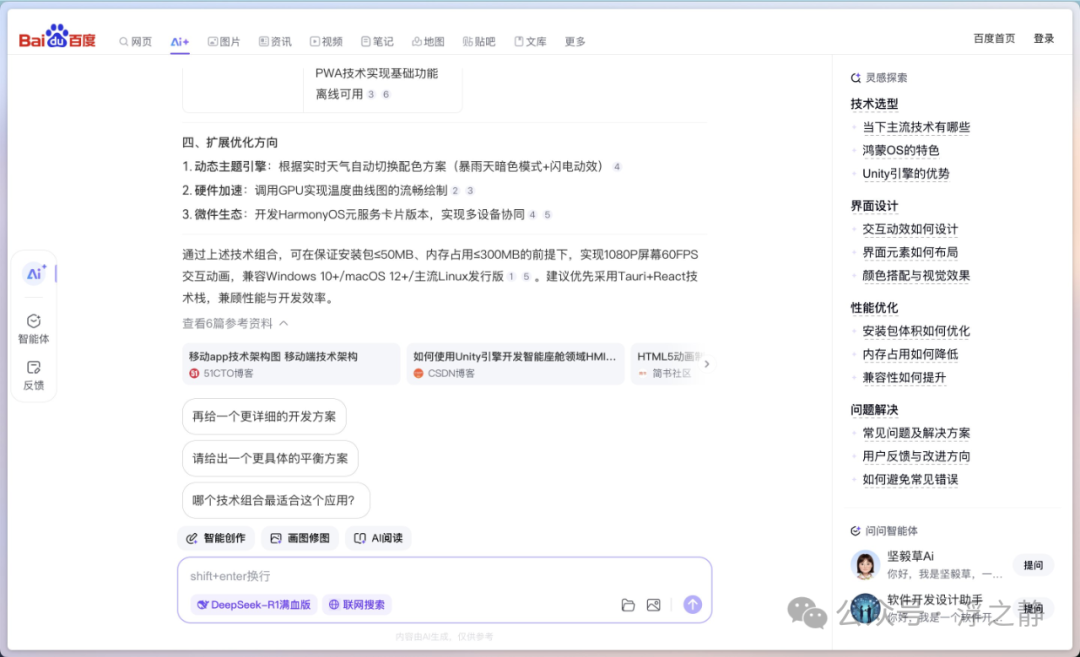Click suggestion 再给一个更详细的开发方案
Screen dimensions: 1080x657
click(264, 416)
